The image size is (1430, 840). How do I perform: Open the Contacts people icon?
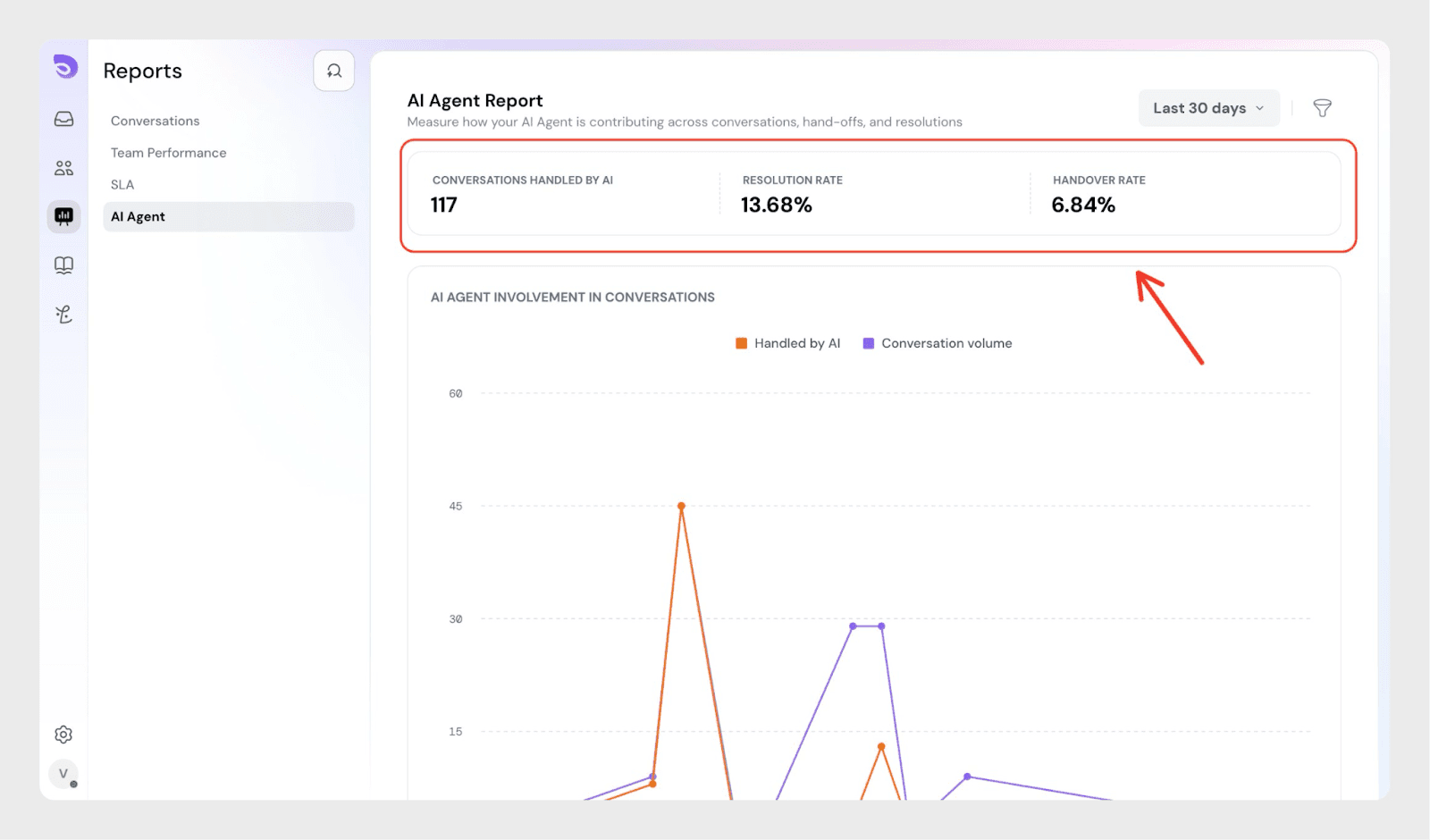64,168
